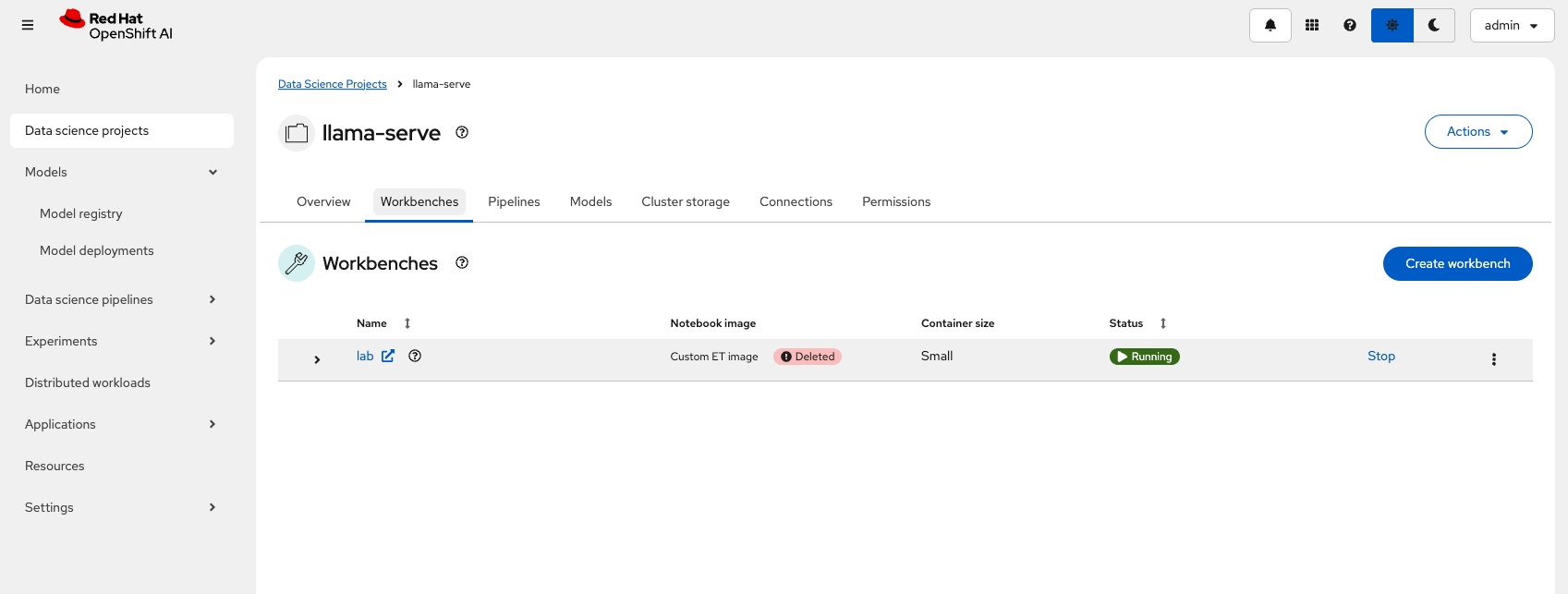Click Small container size cell
1568x594 pixels.
pos(937,356)
